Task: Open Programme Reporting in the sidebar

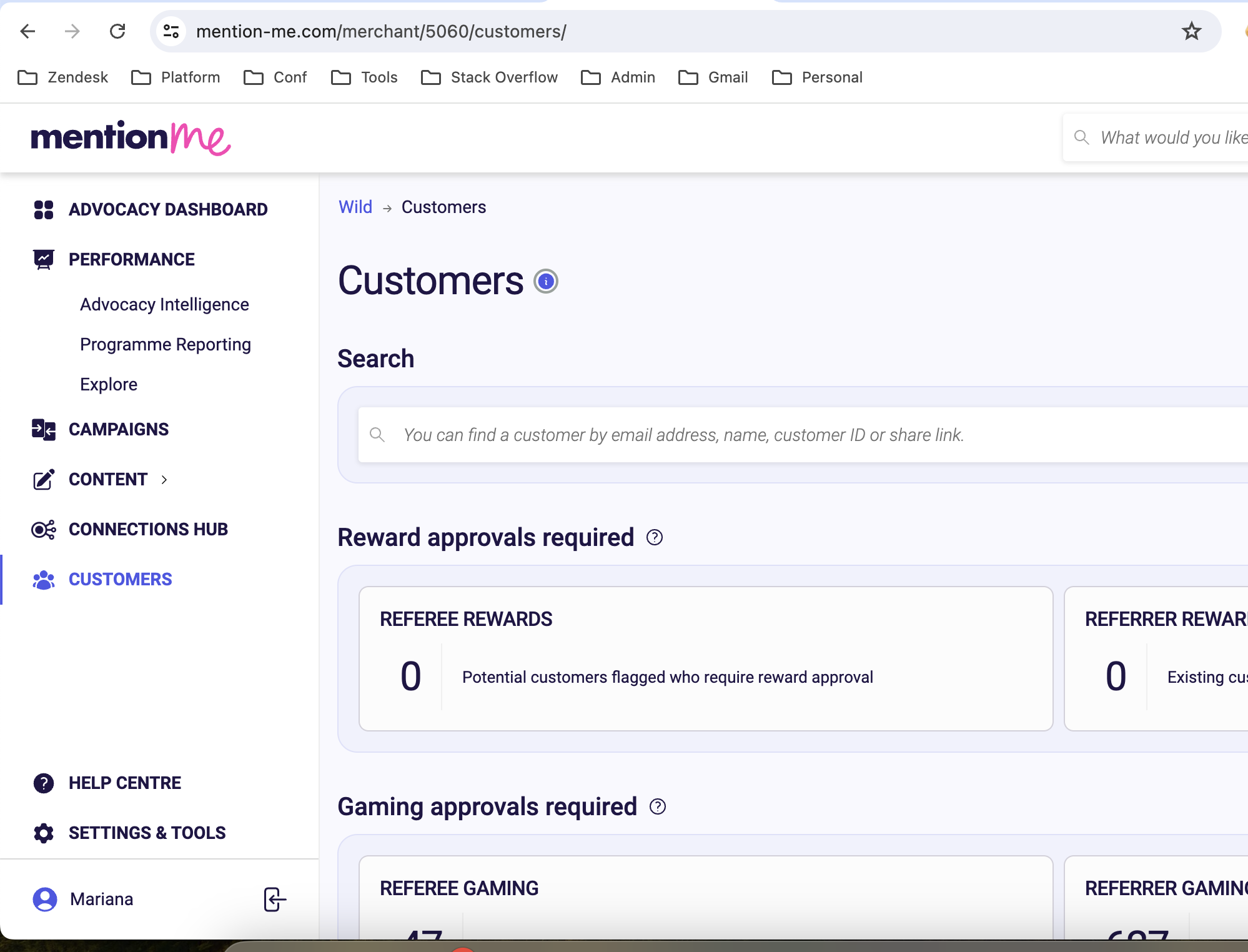Action: [166, 345]
